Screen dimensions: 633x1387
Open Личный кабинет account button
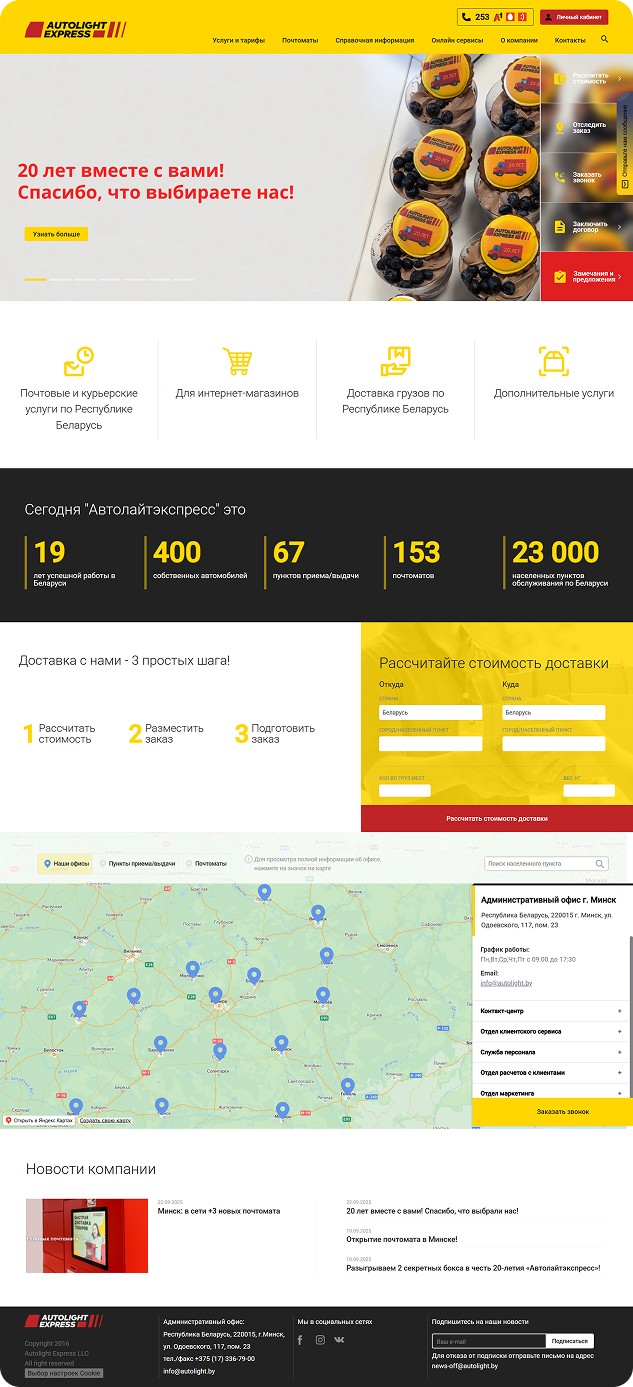(574, 17)
